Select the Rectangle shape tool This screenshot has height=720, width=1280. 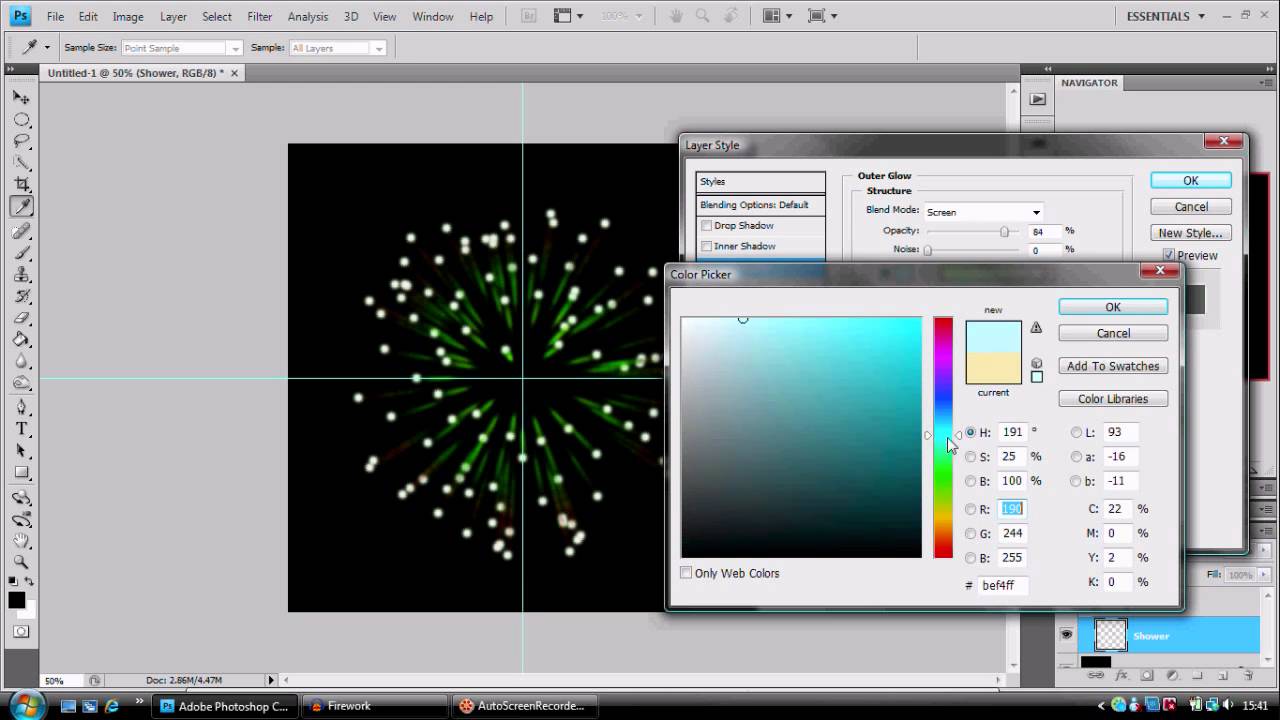pos(21,473)
